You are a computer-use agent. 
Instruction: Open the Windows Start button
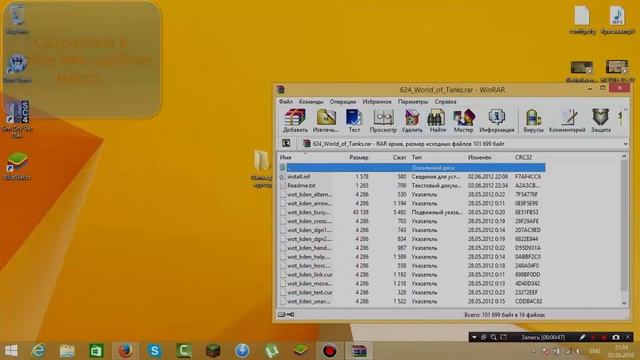(x=11, y=351)
